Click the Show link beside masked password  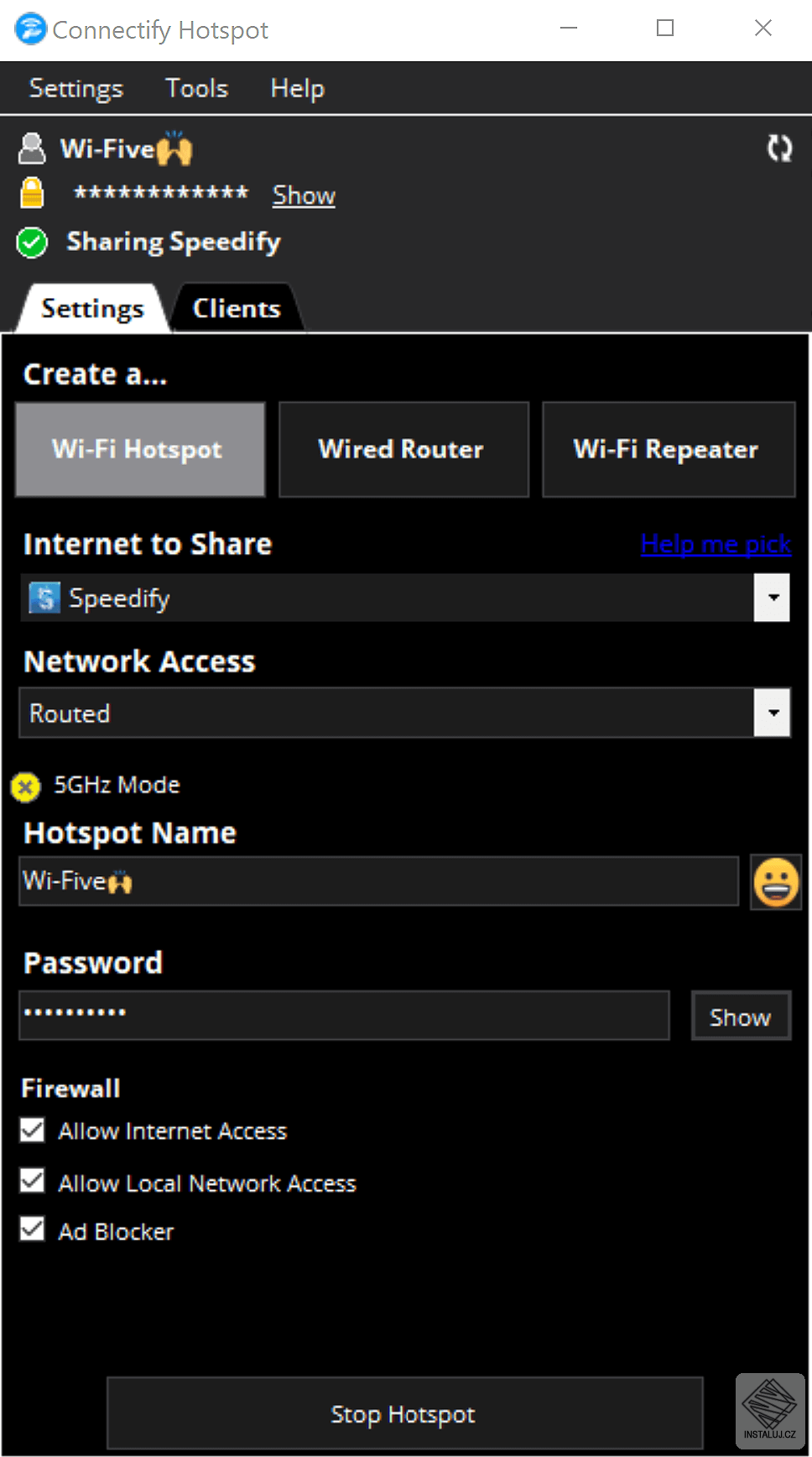[x=304, y=196]
